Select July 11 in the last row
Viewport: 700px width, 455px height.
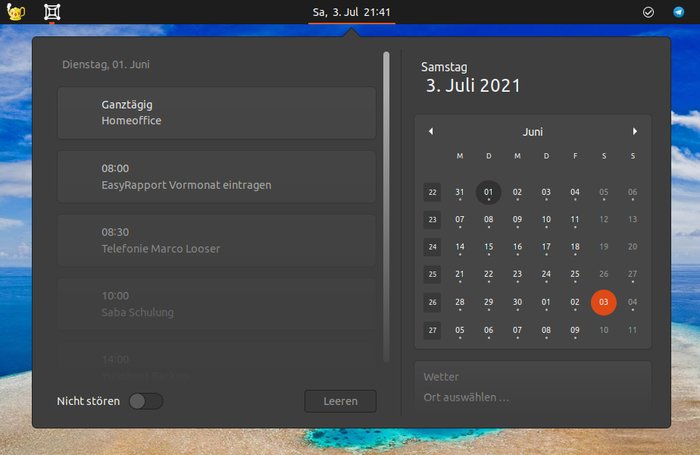(x=633, y=330)
